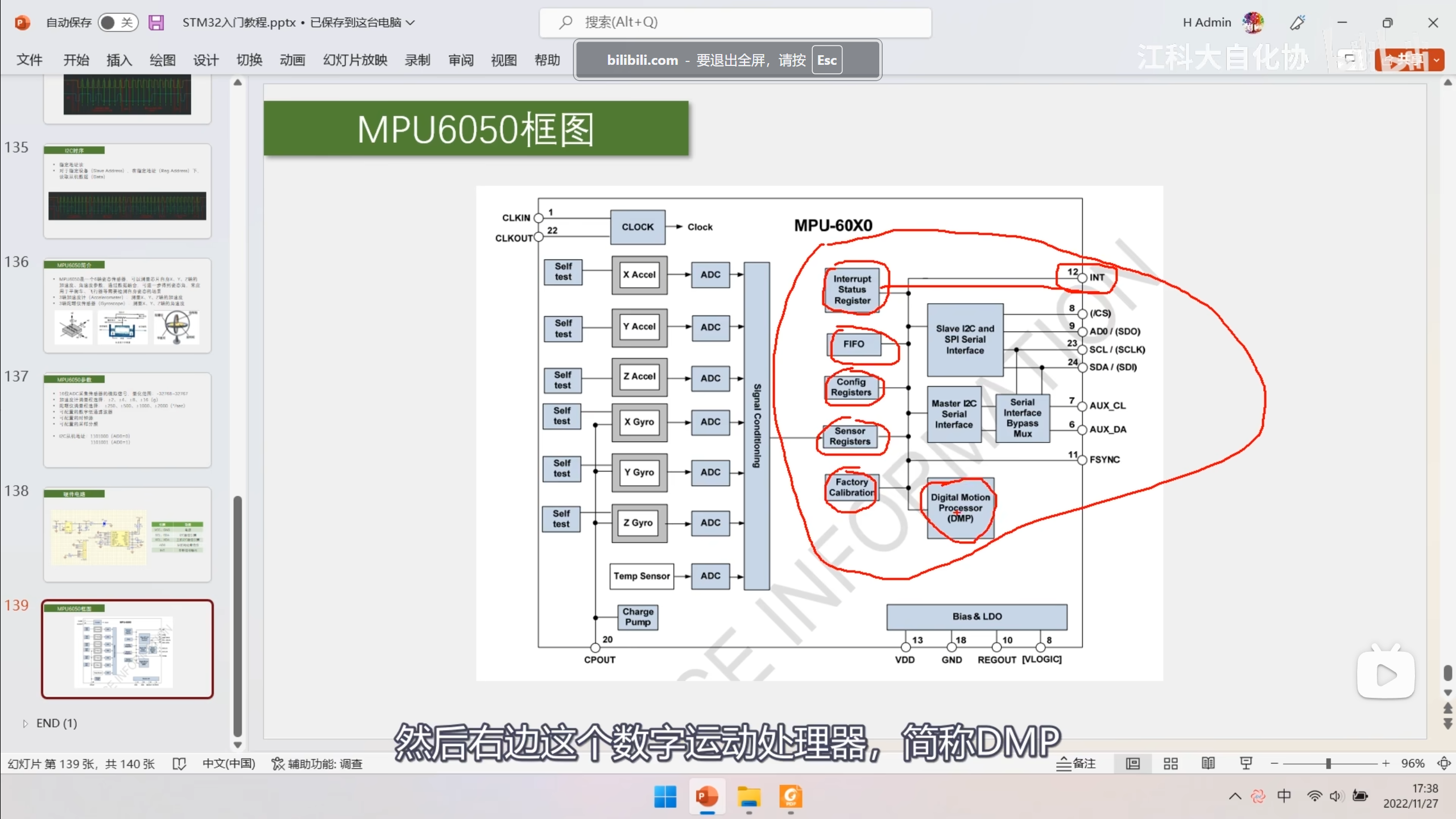Toggle the AutoSave switch
This screenshot has width=1456, height=819.
click(118, 23)
